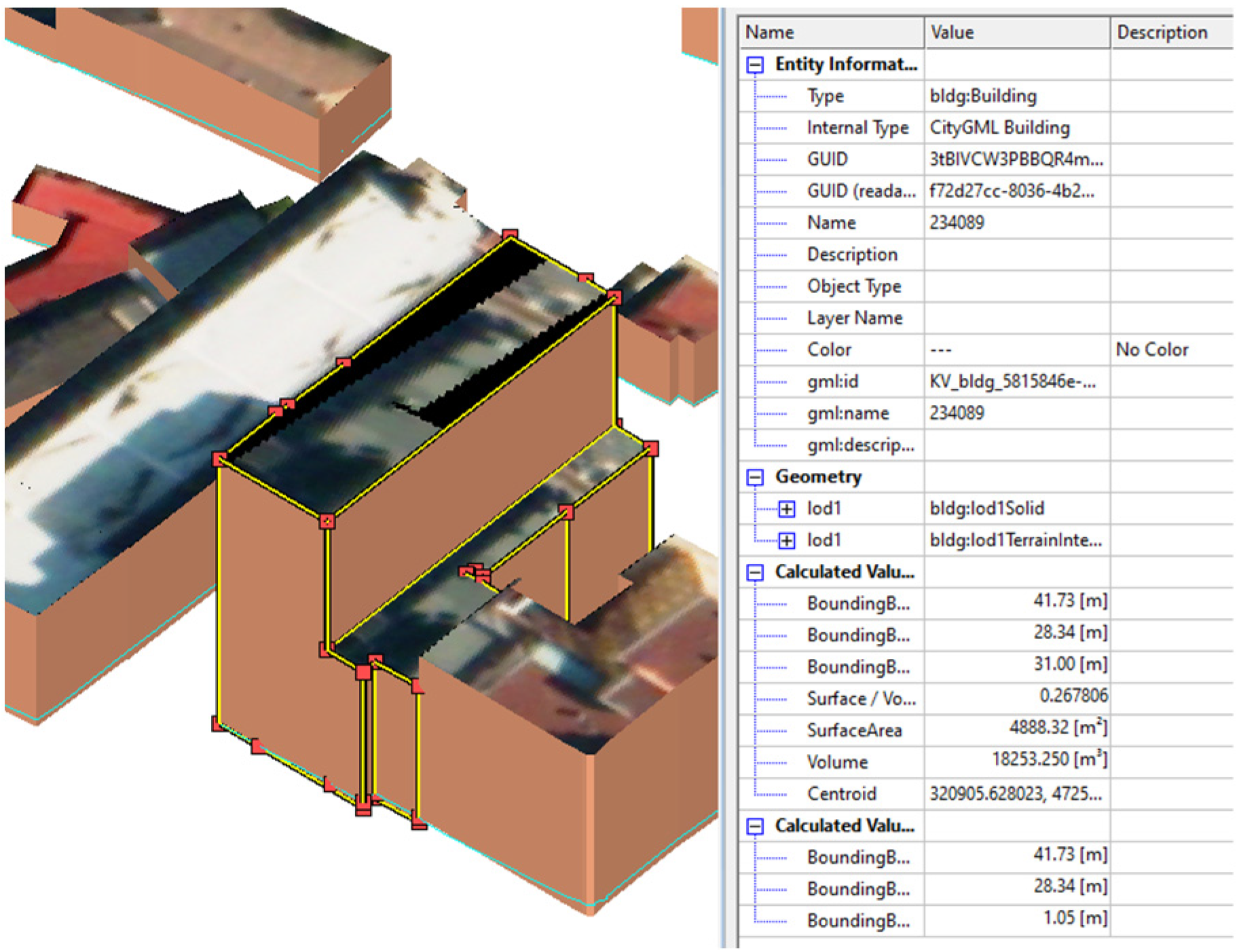Collapse the Geometry section
This screenshot has width=1243, height=952.
(x=755, y=478)
